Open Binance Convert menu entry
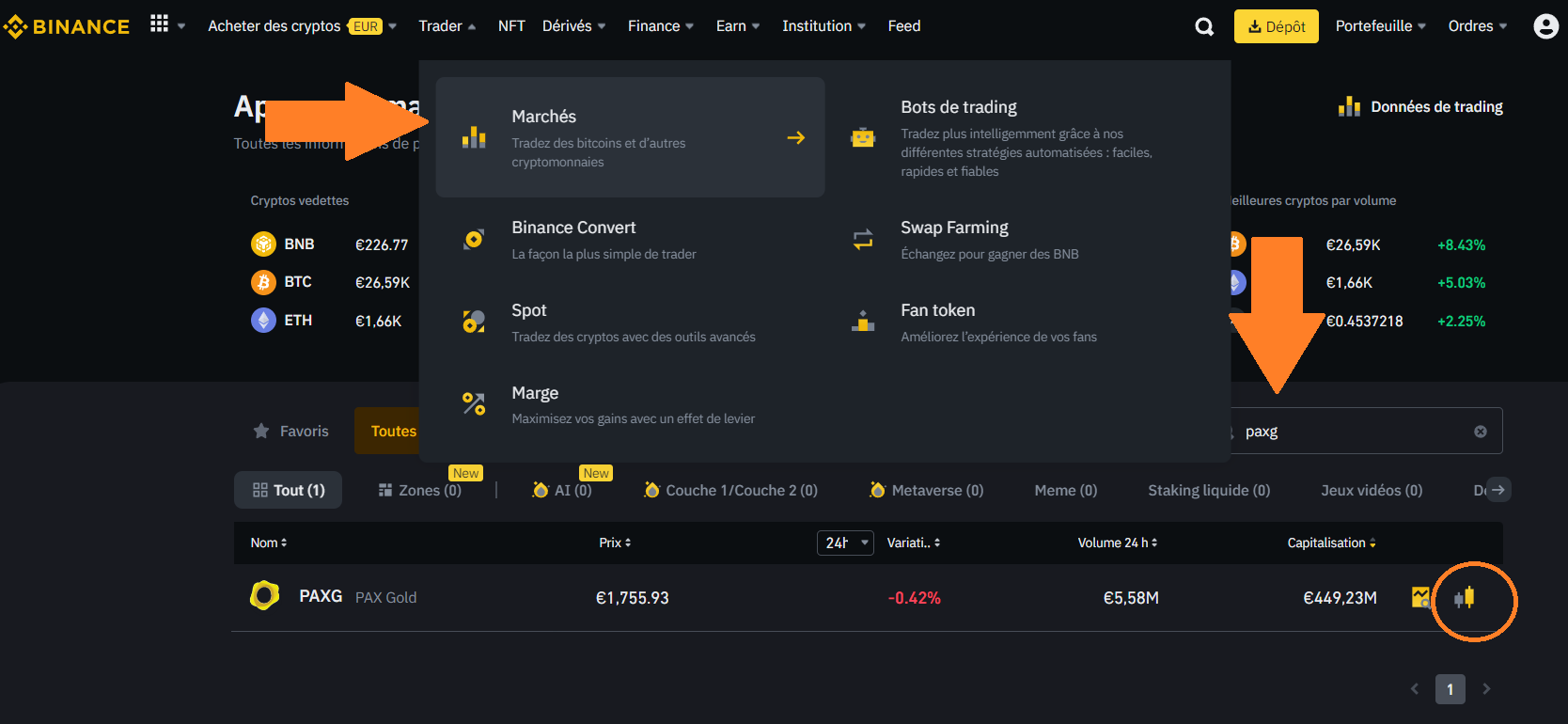1568x724 pixels. tap(630, 239)
